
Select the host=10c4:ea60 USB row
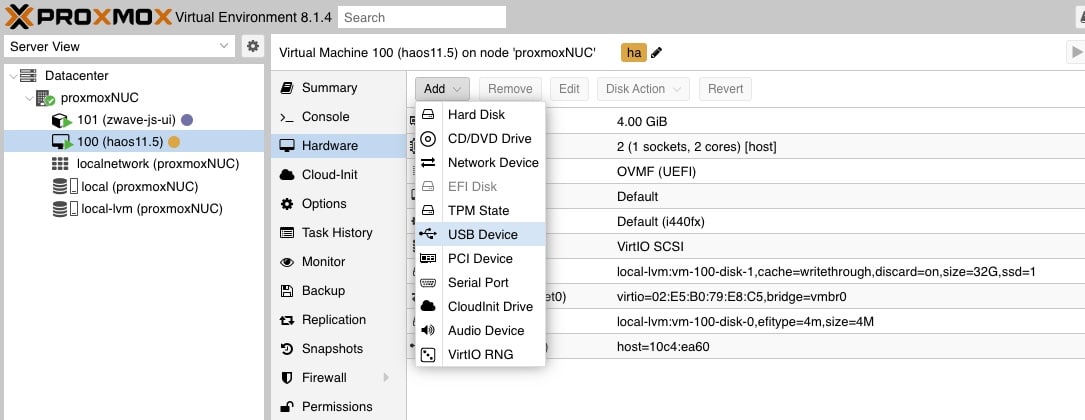pos(746,347)
